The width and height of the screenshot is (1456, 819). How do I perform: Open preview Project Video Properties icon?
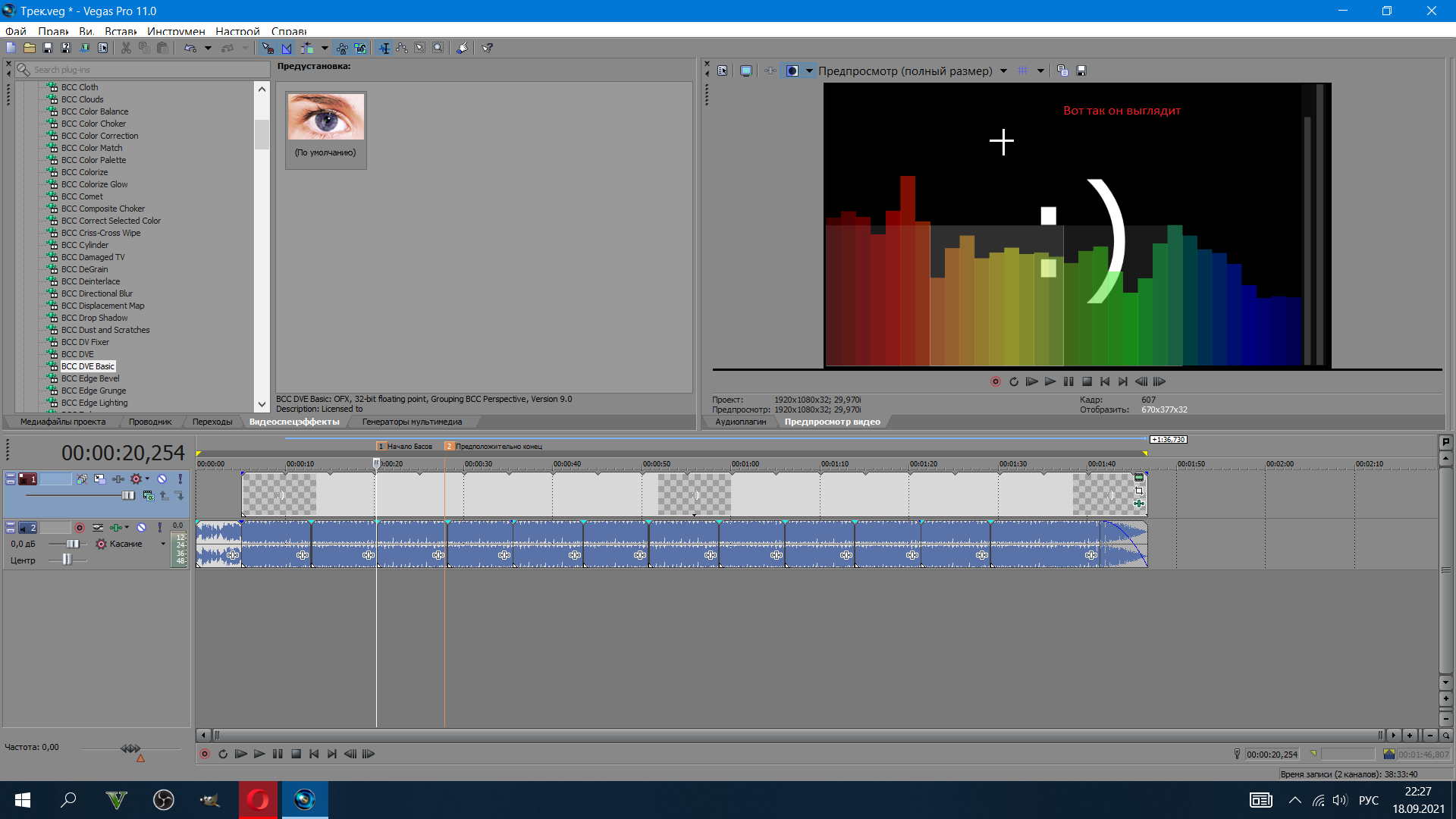click(x=723, y=71)
